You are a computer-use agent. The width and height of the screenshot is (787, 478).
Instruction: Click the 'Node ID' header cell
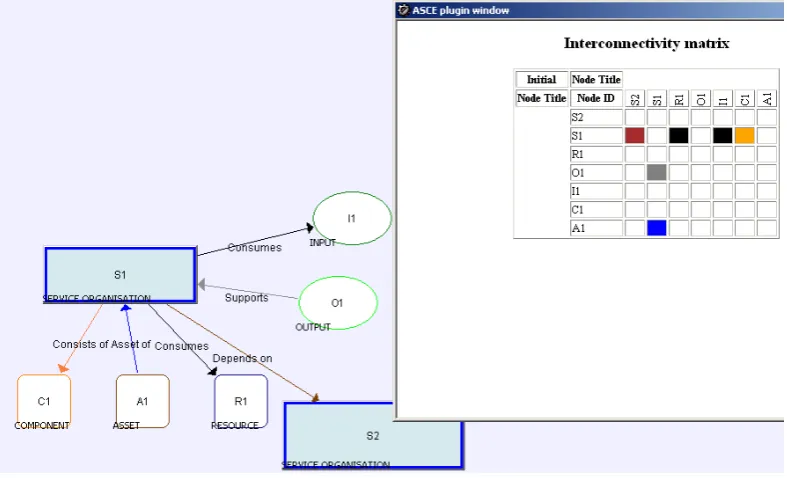tap(596, 98)
